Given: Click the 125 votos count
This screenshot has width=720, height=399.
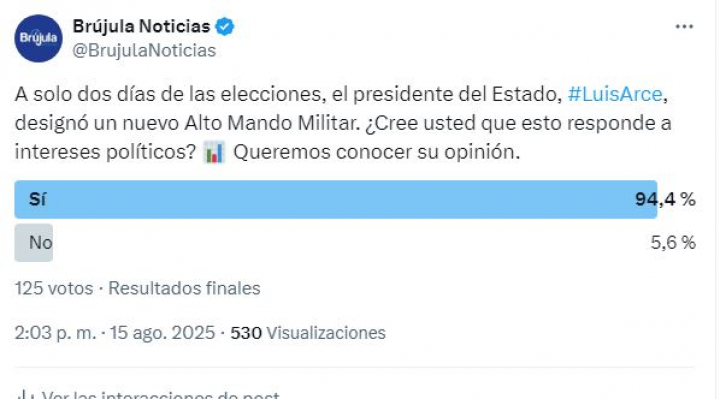Looking at the screenshot, I should point(54,288).
